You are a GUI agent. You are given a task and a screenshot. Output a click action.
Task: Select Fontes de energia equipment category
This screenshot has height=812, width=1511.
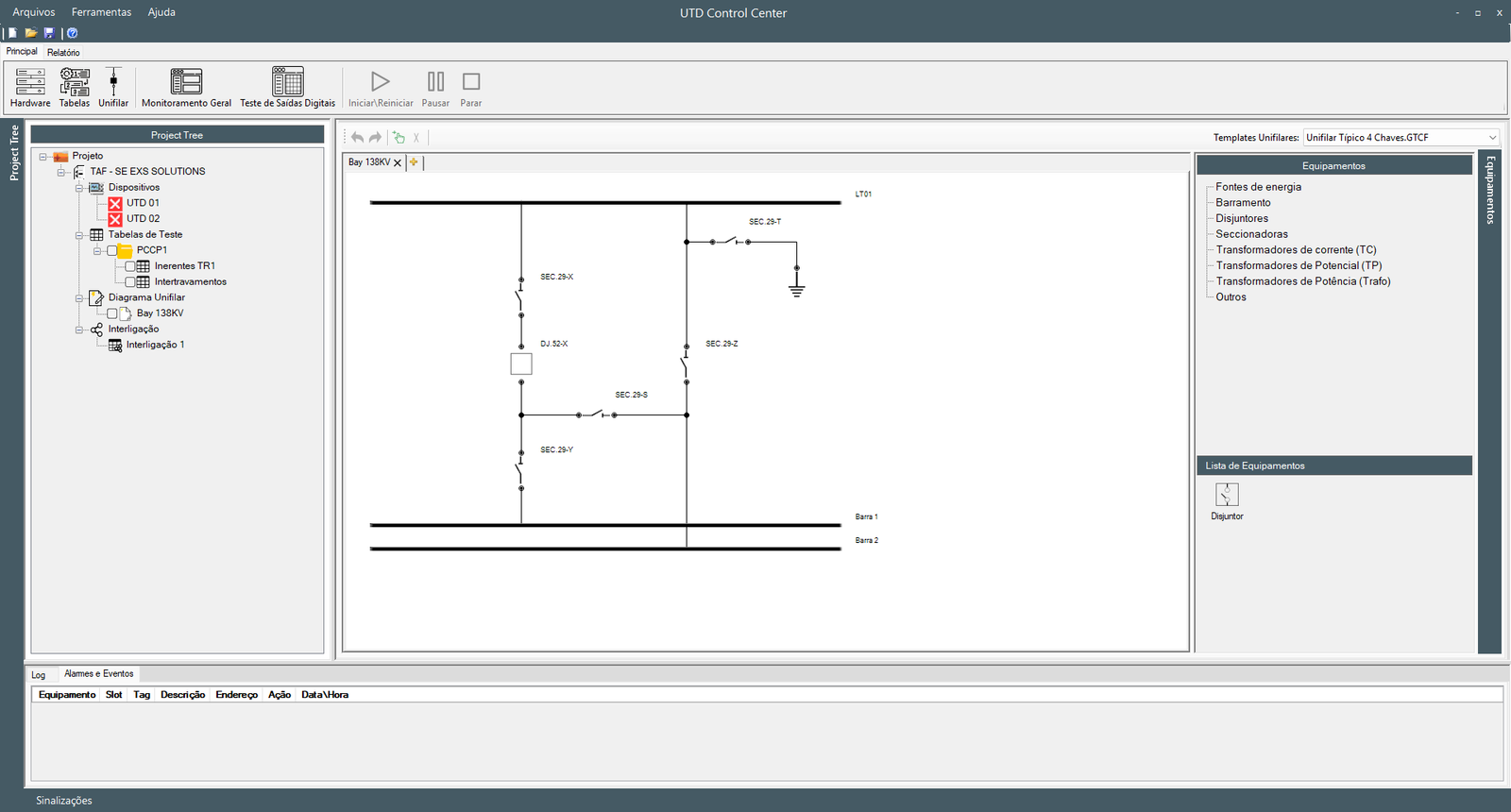pos(1258,187)
